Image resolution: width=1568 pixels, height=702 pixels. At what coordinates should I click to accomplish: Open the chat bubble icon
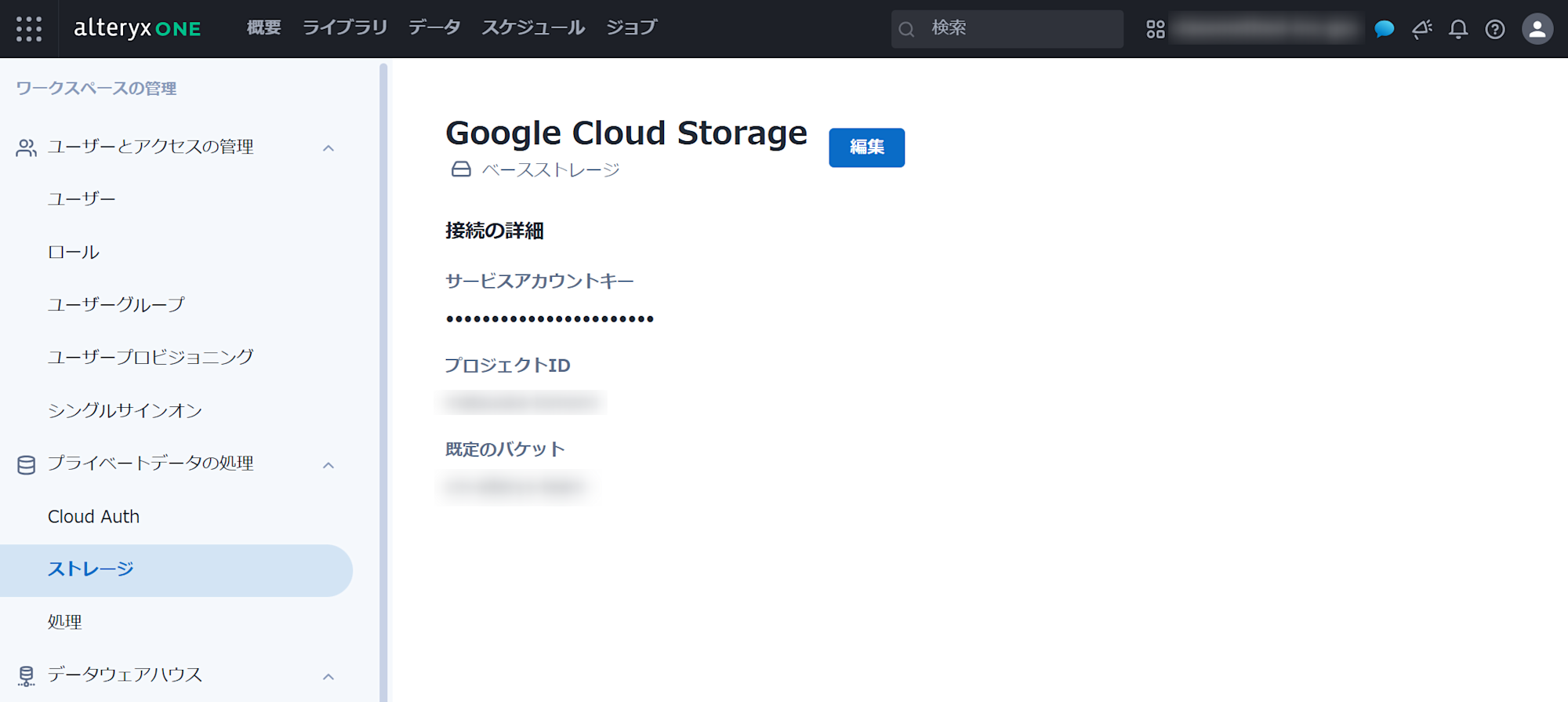point(1385,29)
